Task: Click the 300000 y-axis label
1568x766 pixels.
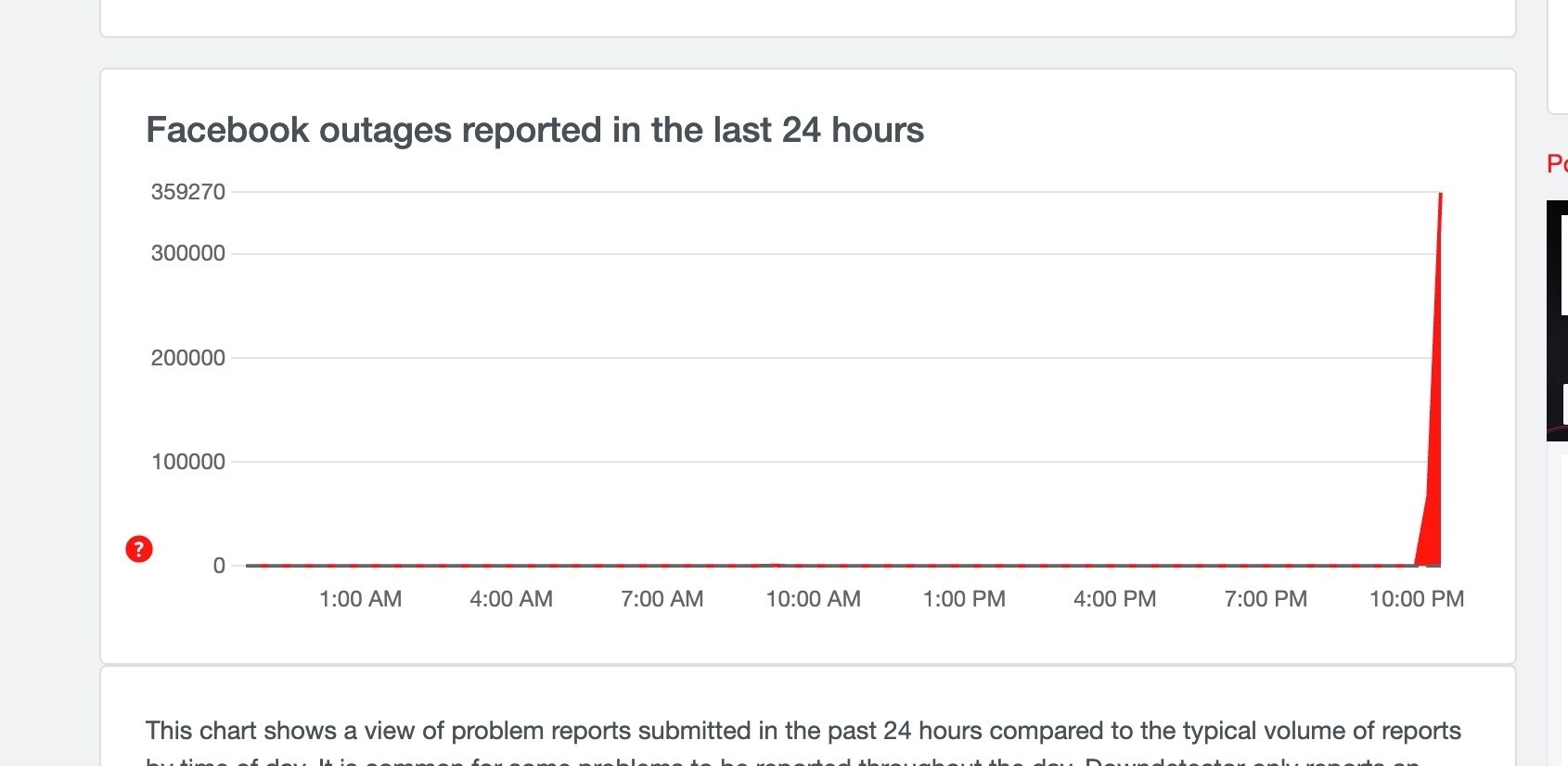Action: tap(188, 253)
